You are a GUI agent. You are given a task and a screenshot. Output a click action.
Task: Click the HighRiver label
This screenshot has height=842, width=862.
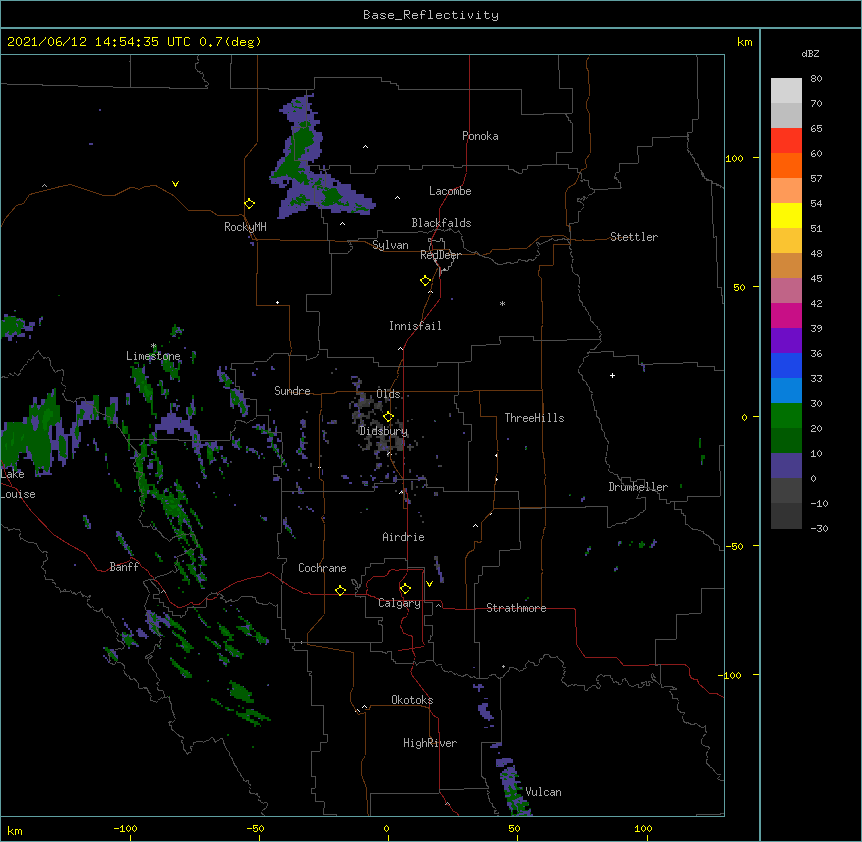(x=430, y=743)
